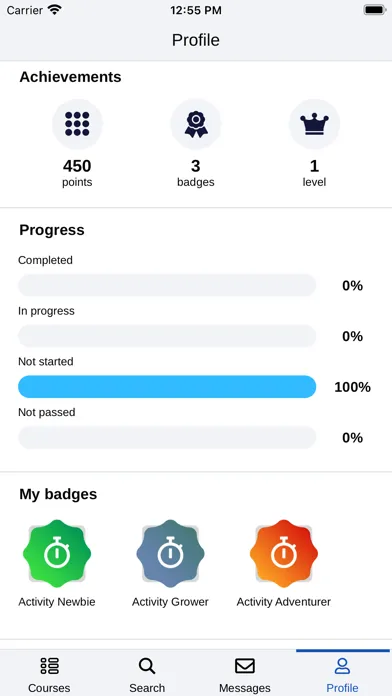Tap the Search magnifier icon
Image resolution: width=392 pixels, height=696 pixels.
tap(147, 666)
